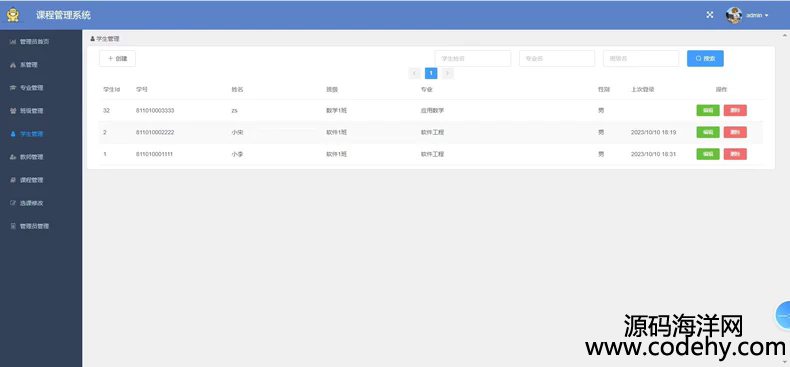The height and width of the screenshot is (367, 790).
Task: Focus the 学生姓名 search field
Action: [x=473, y=58]
